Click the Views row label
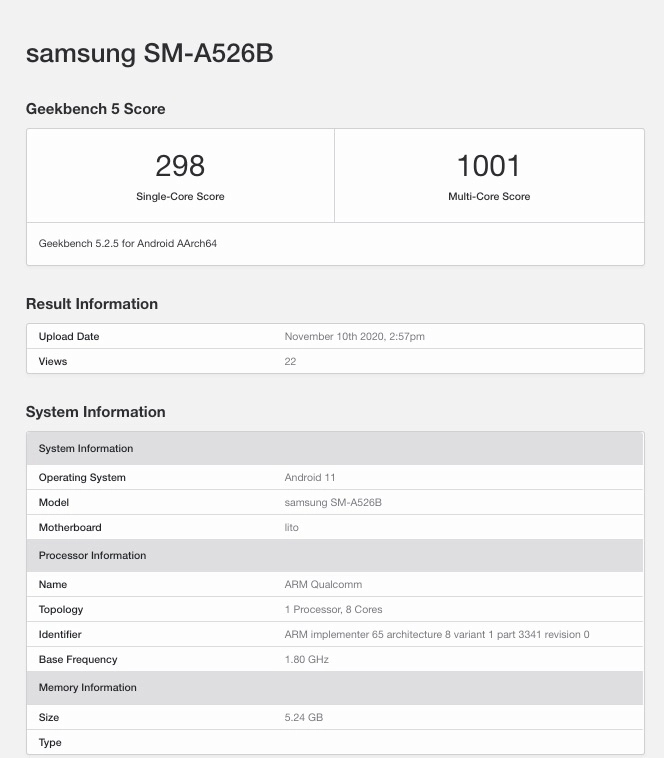 [x=53, y=361]
